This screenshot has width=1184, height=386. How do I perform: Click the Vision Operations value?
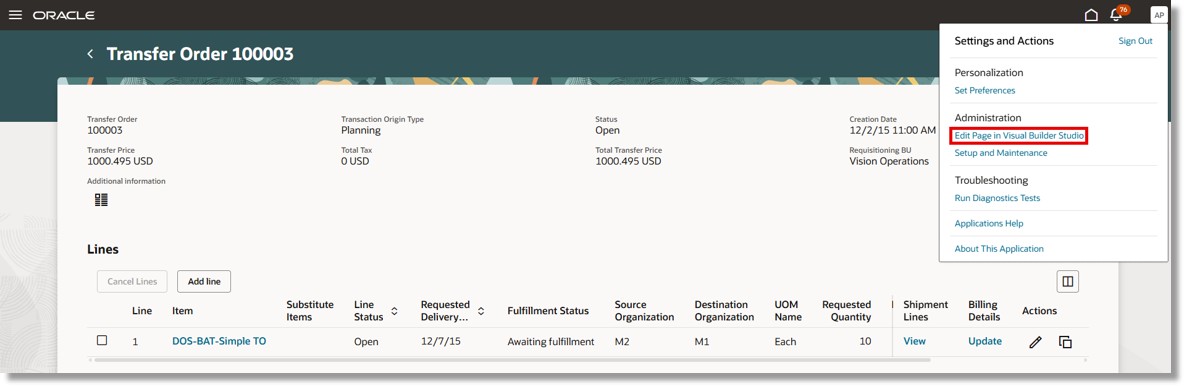[x=889, y=161]
